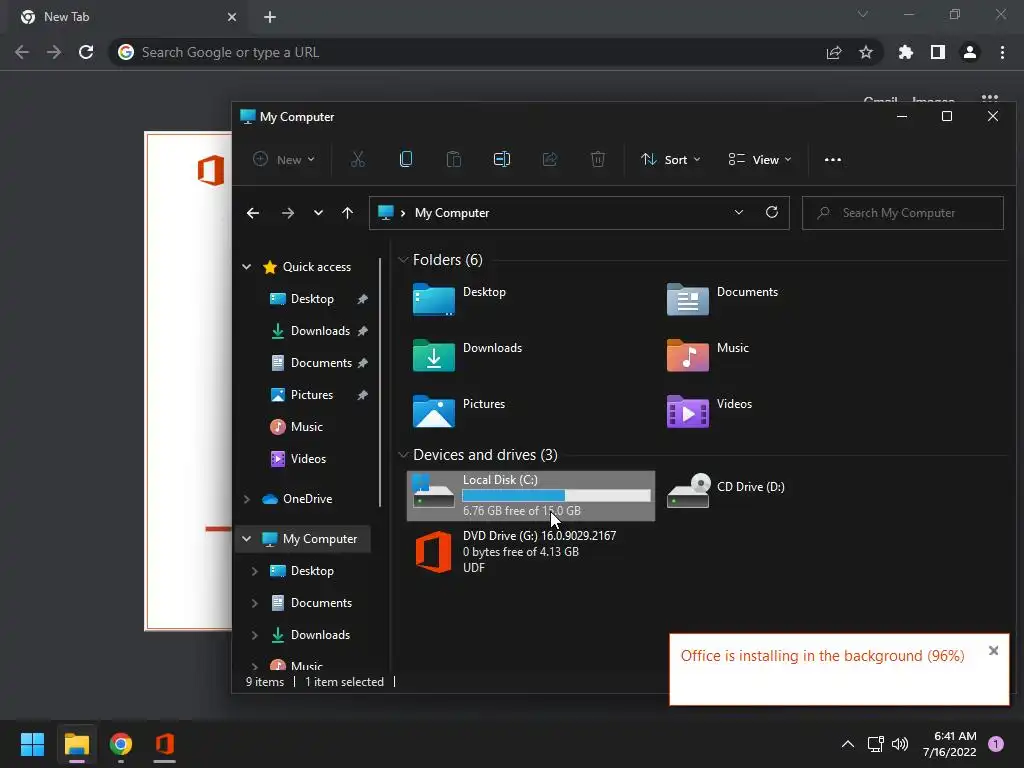1024x768 pixels.
Task: Go forward in File Explorer
Action: tap(287, 213)
